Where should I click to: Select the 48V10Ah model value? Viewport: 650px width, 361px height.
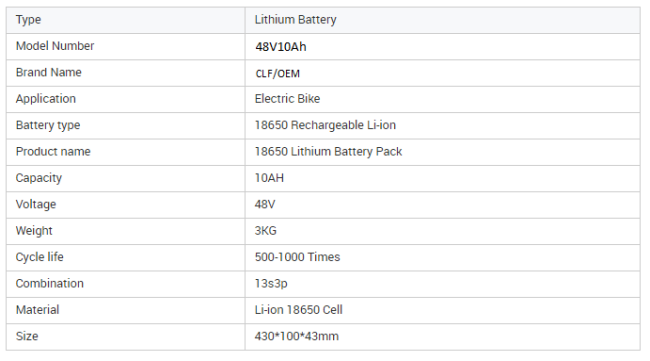click(281, 46)
